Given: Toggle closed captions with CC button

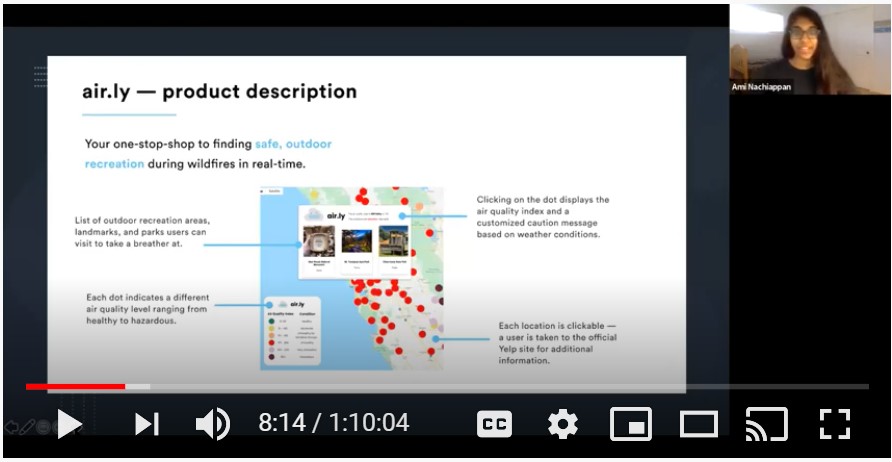Looking at the screenshot, I should pyautogui.click(x=494, y=424).
